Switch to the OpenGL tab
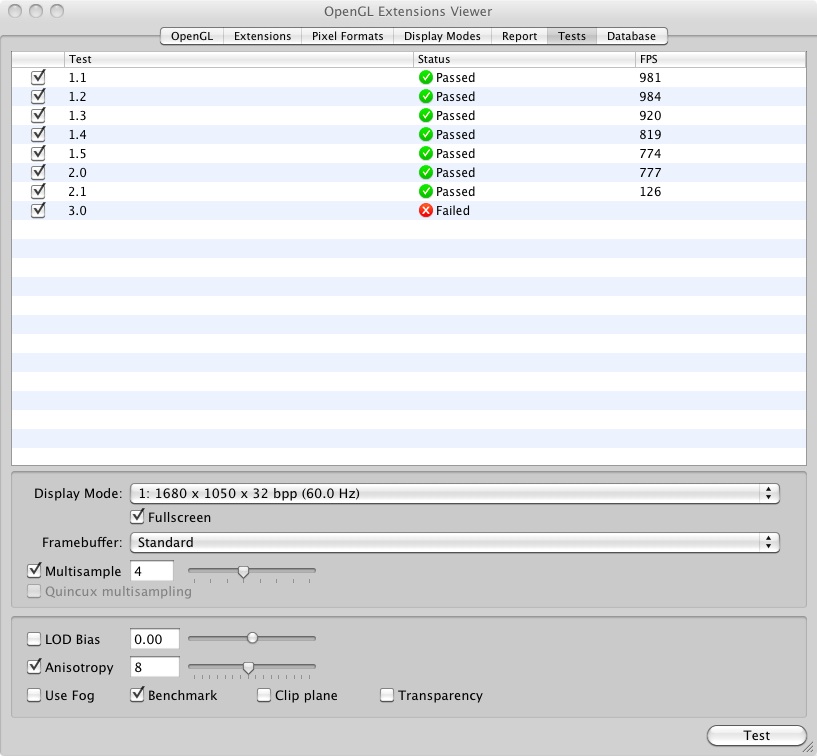The image size is (817, 756). [x=192, y=36]
